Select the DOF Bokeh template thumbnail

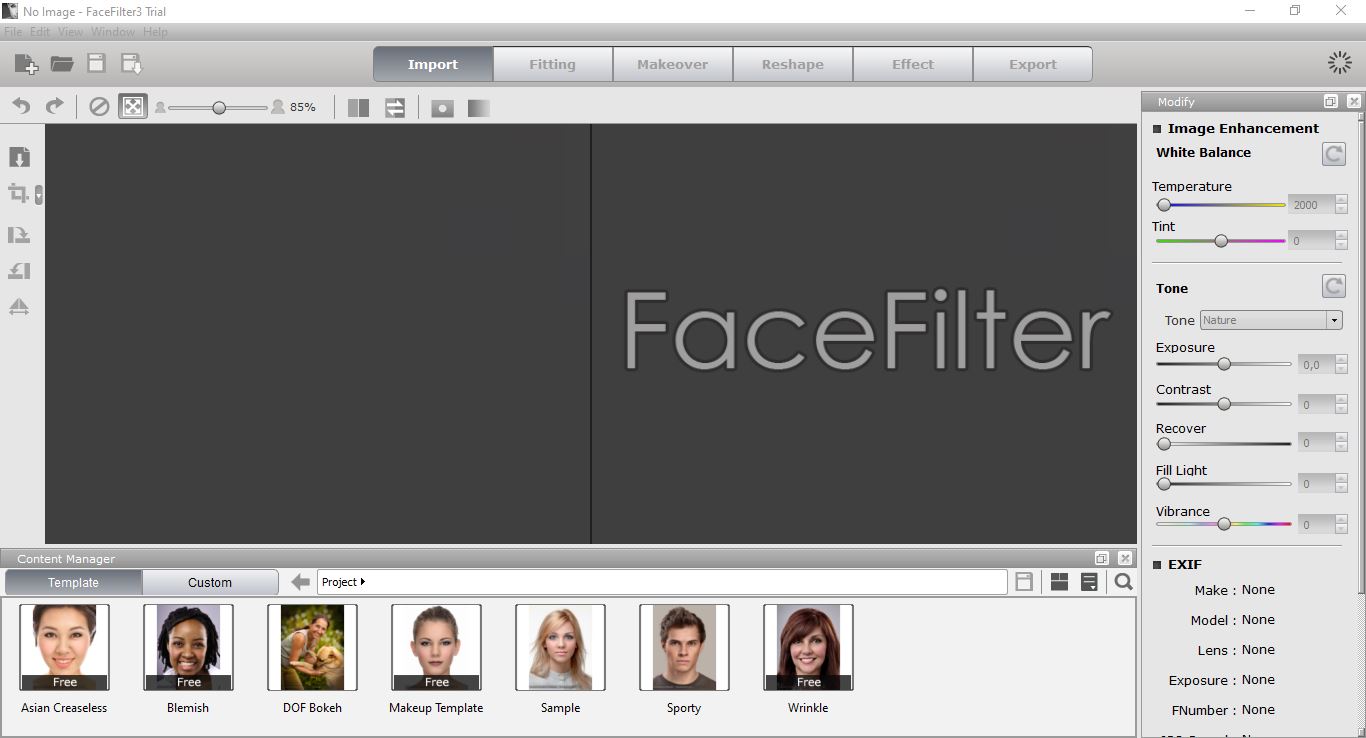[x=312, y=647]
